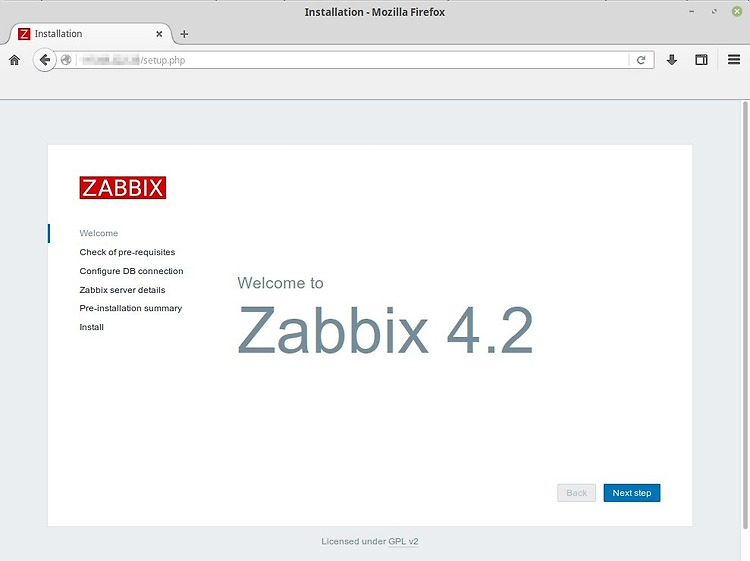Viewport: 750px width, 561px height.
Task: Click the Zabbix 4.2 heading text
Action: [x=385, y=330]
